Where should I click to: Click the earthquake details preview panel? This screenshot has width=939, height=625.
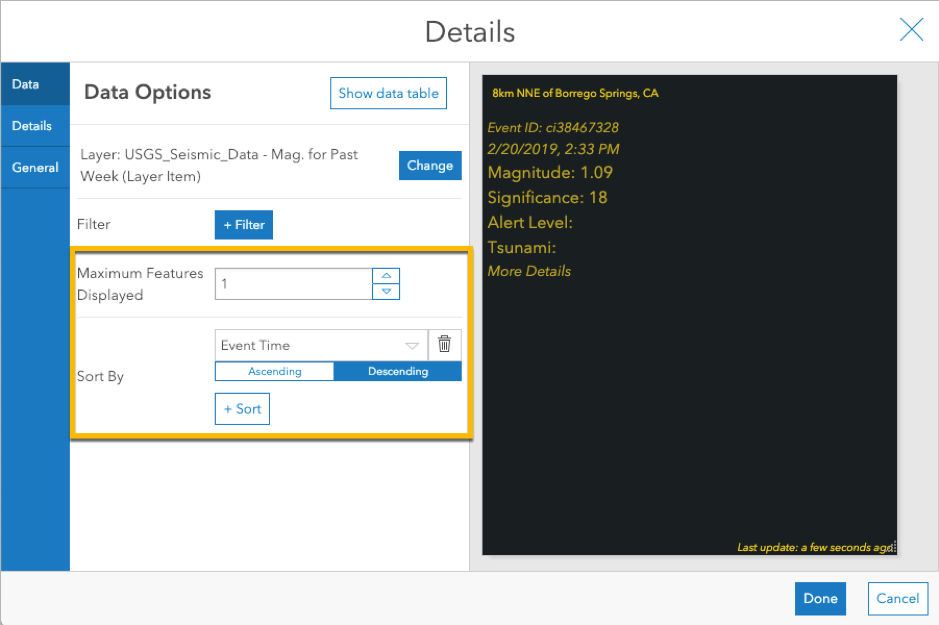pos(689,400)
